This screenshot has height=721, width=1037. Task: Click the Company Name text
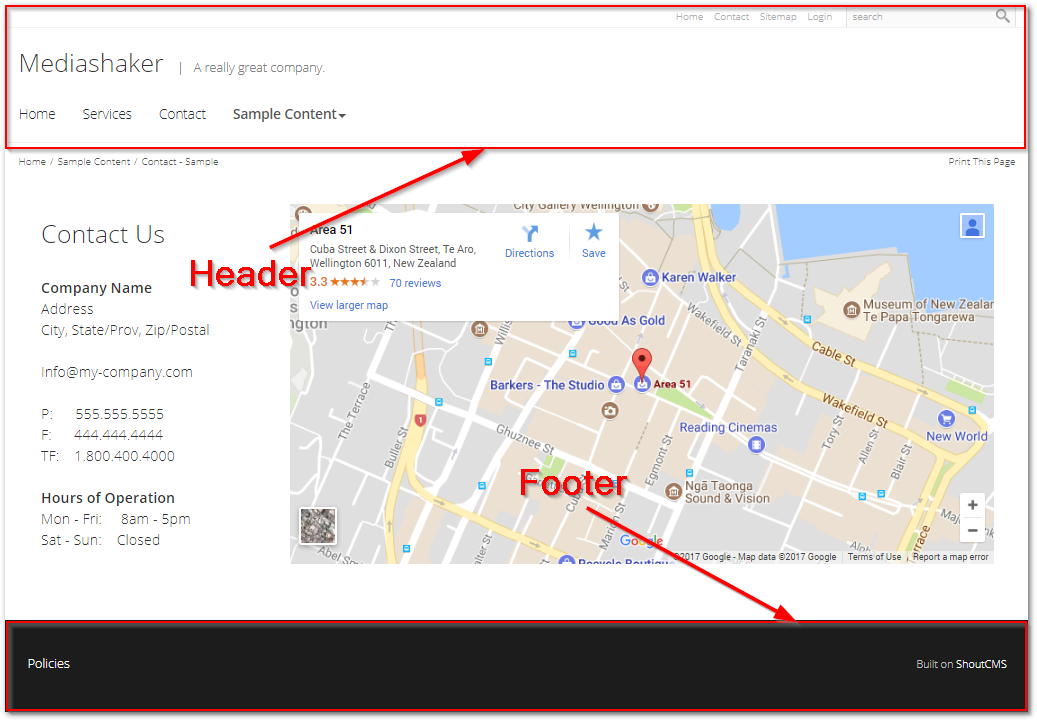pyautogui.click(x=97, y=288)
